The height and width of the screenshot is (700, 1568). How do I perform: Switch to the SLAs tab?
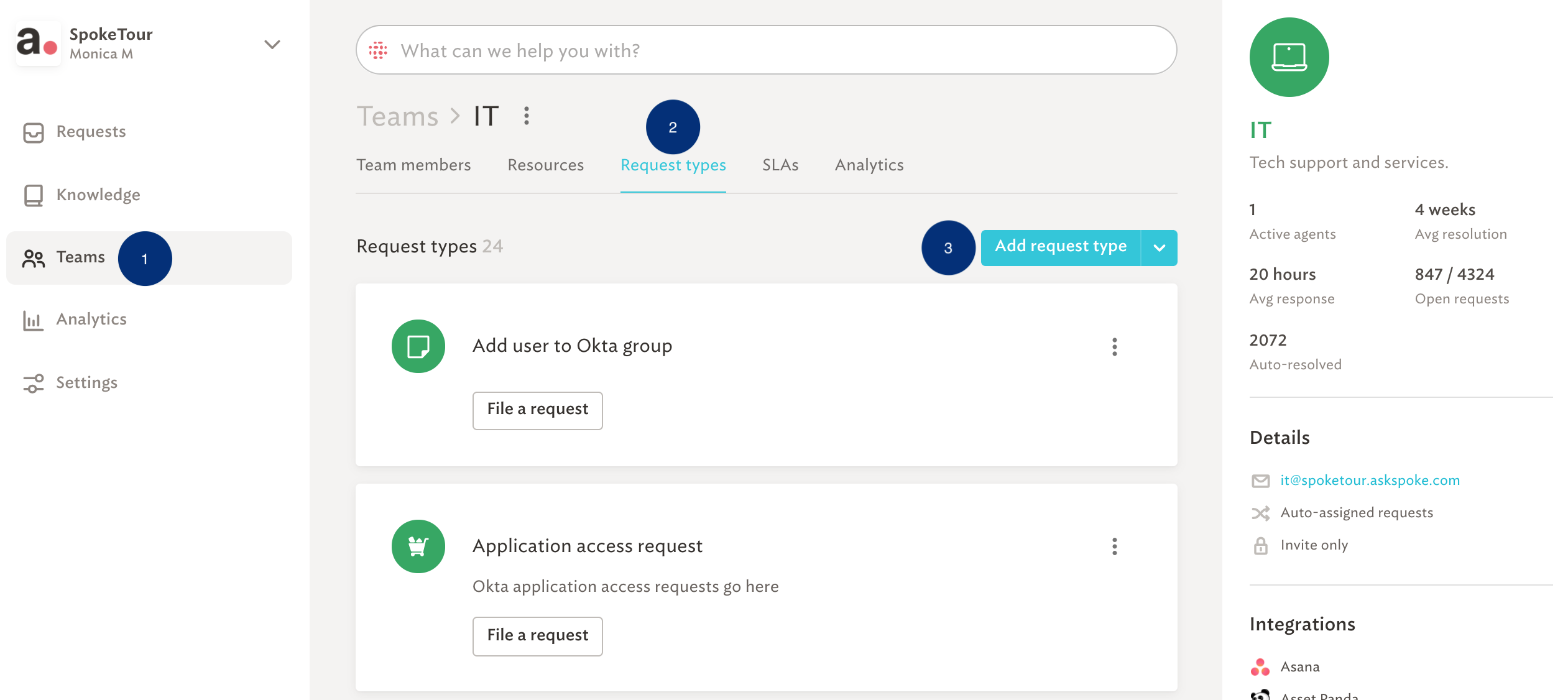pos(780,165)
